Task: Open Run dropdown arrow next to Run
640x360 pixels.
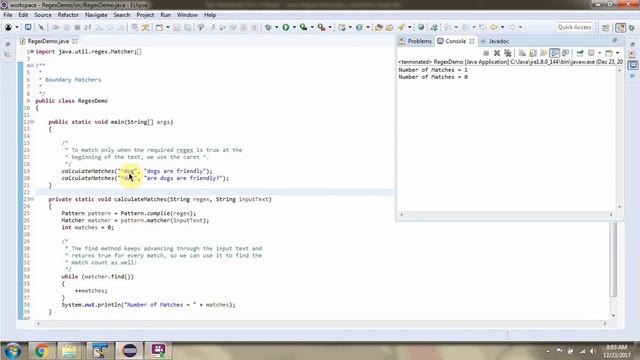Action: click(294, 27)
